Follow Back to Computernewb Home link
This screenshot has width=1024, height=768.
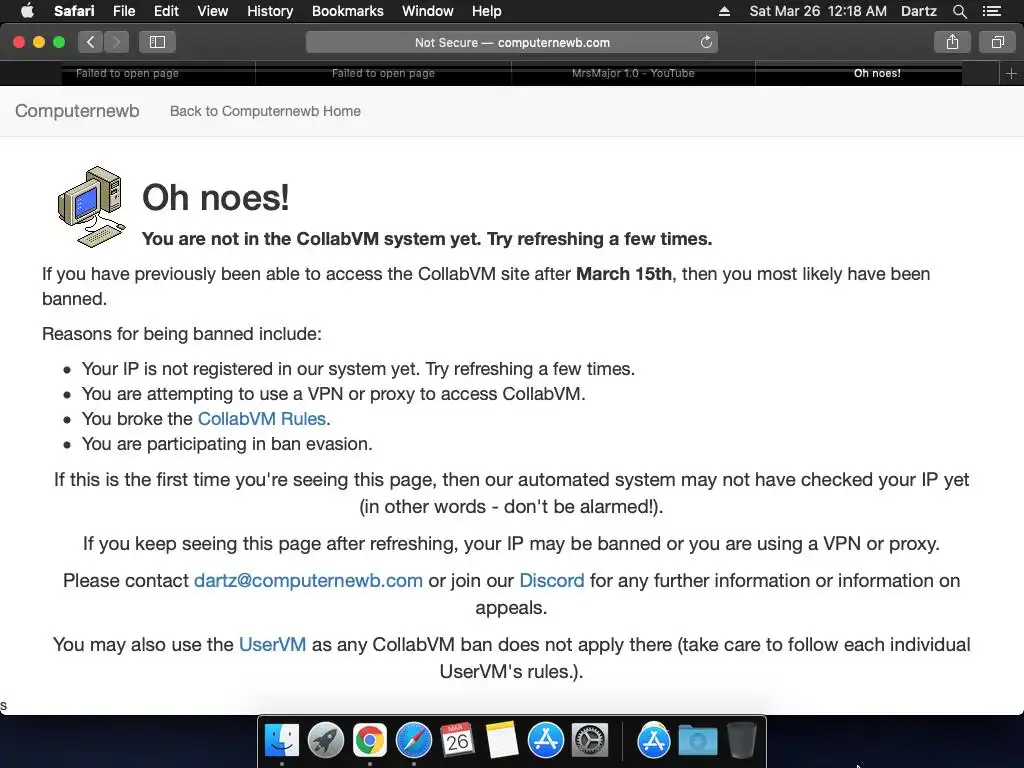(x=265, y=111)
